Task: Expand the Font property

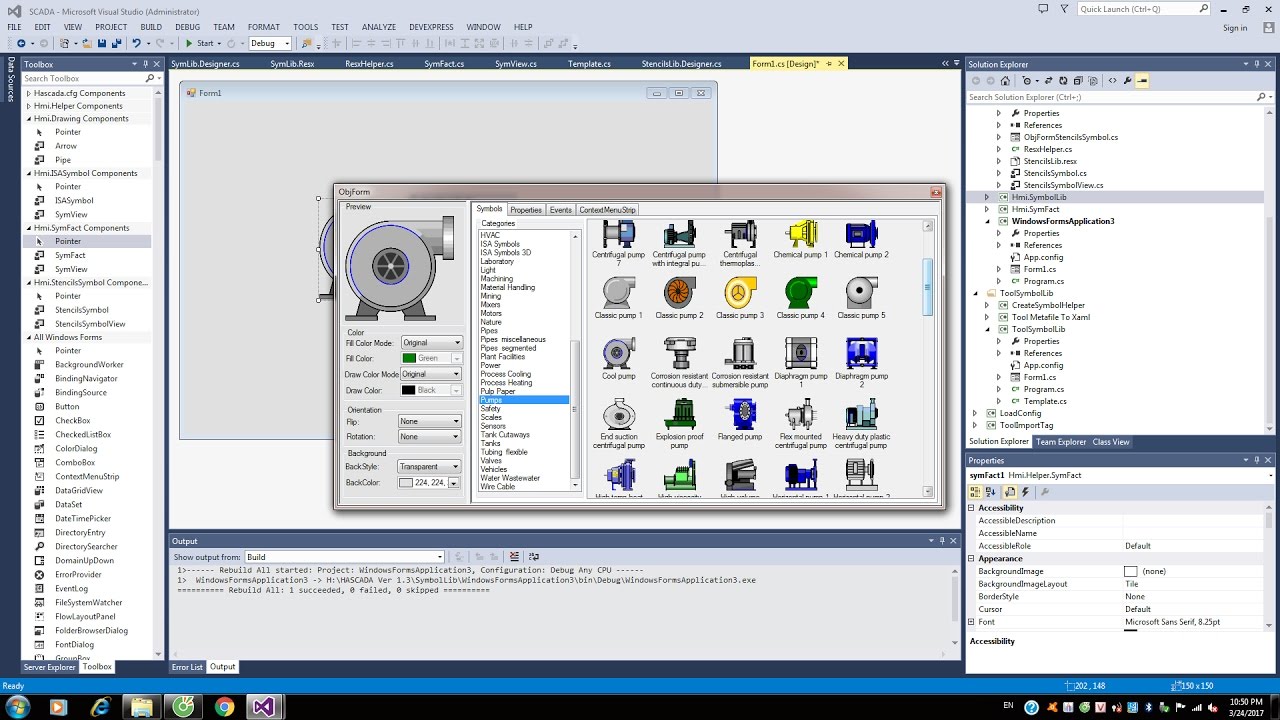Action: [x=972, y=622]
